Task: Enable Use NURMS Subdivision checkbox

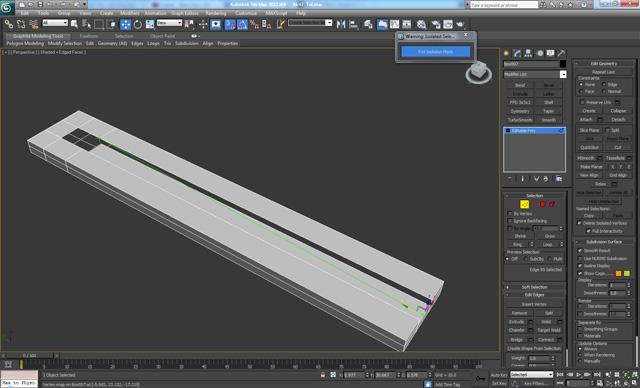Action: pyautogui.click(x=580, y=258)
